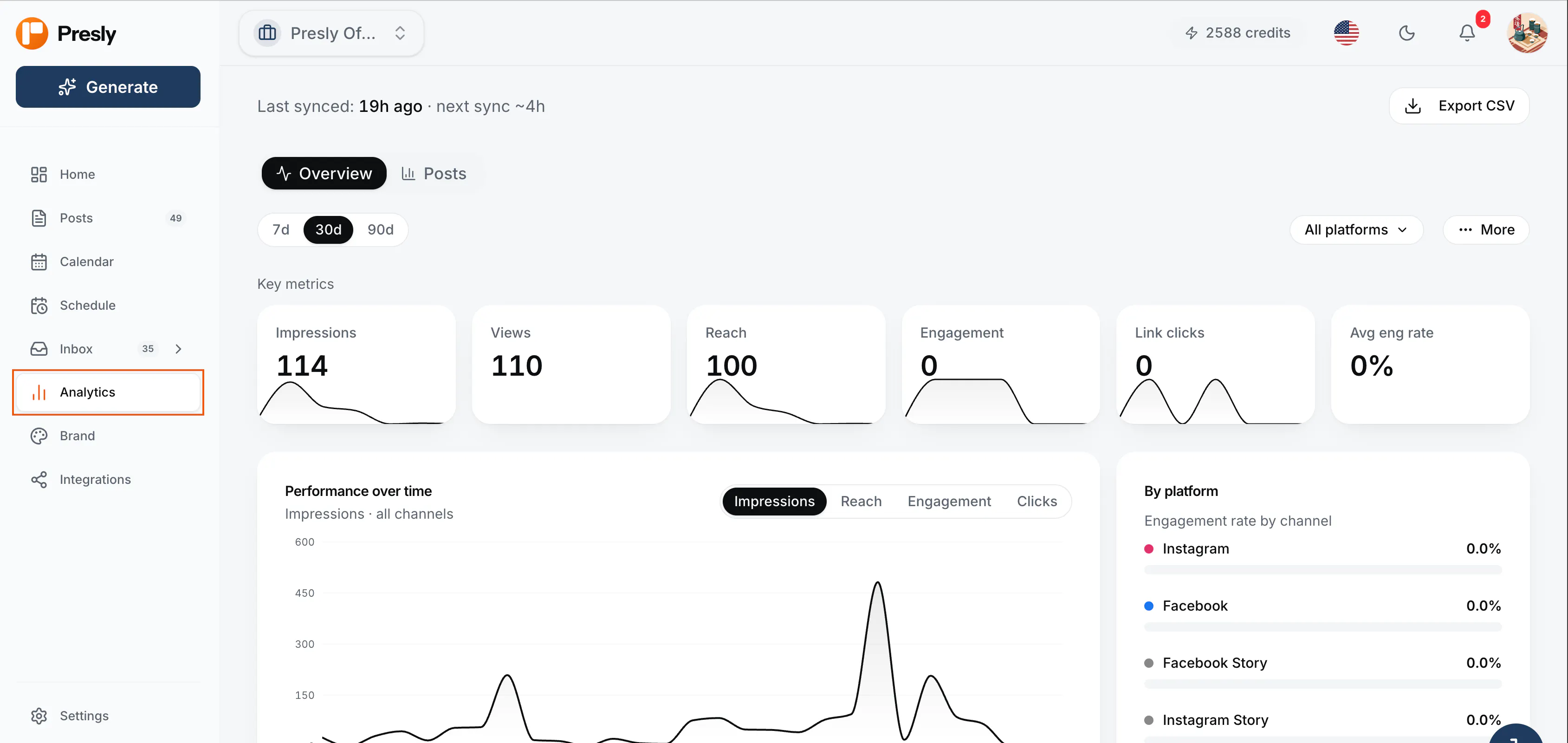Go to Calendar in the sidebar
Viewport: 1568px width, 743px height.
click(x=108, y=262)
